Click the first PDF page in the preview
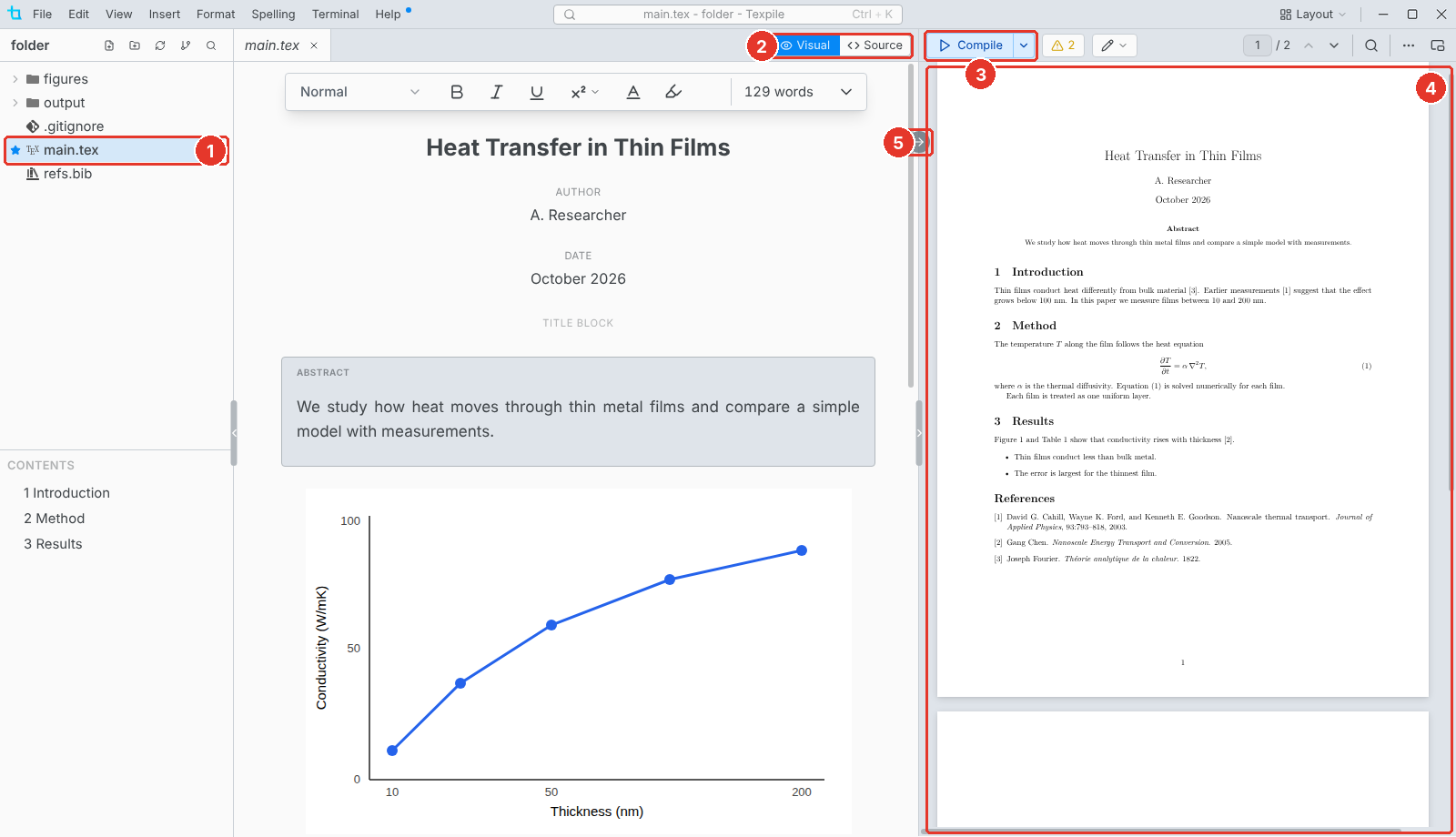1456x837 pixels. [1183, 381]
